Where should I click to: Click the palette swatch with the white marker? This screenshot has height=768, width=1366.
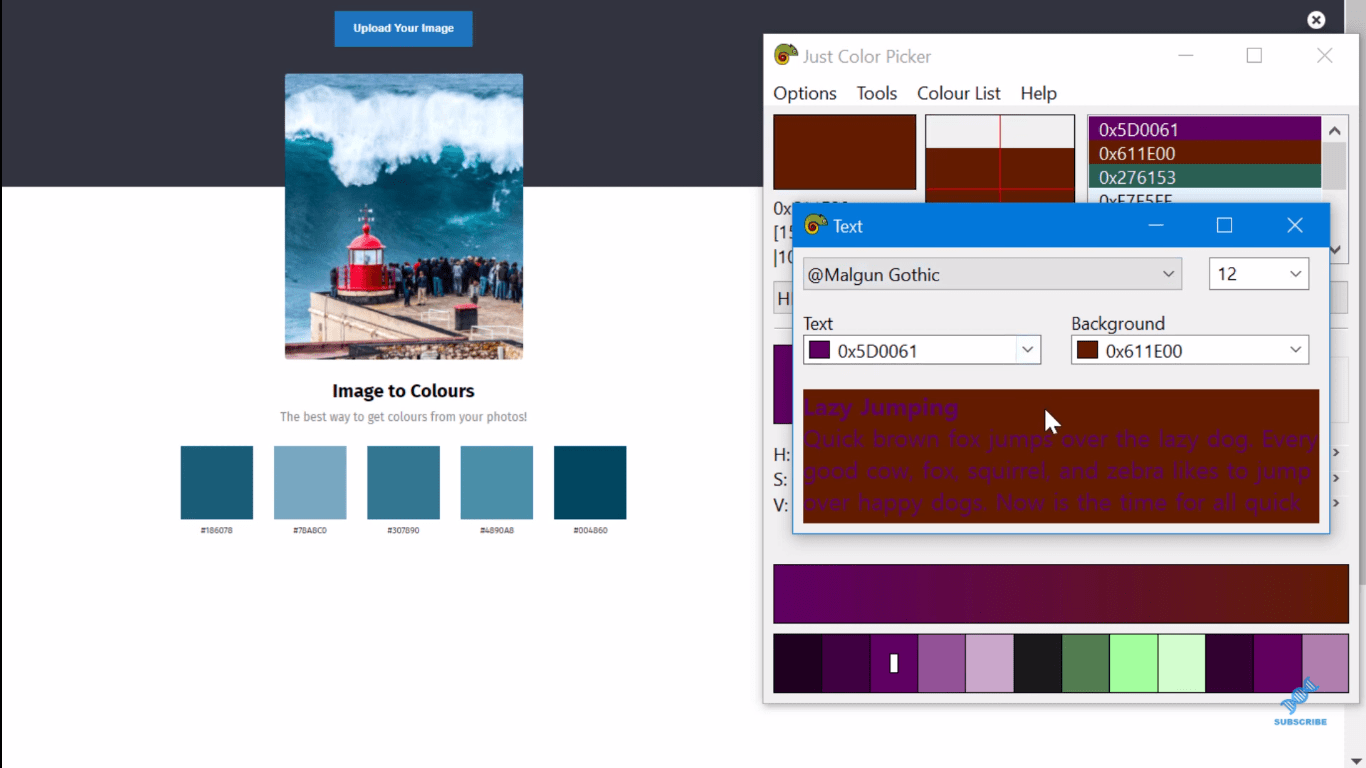[x=894, y=663]
